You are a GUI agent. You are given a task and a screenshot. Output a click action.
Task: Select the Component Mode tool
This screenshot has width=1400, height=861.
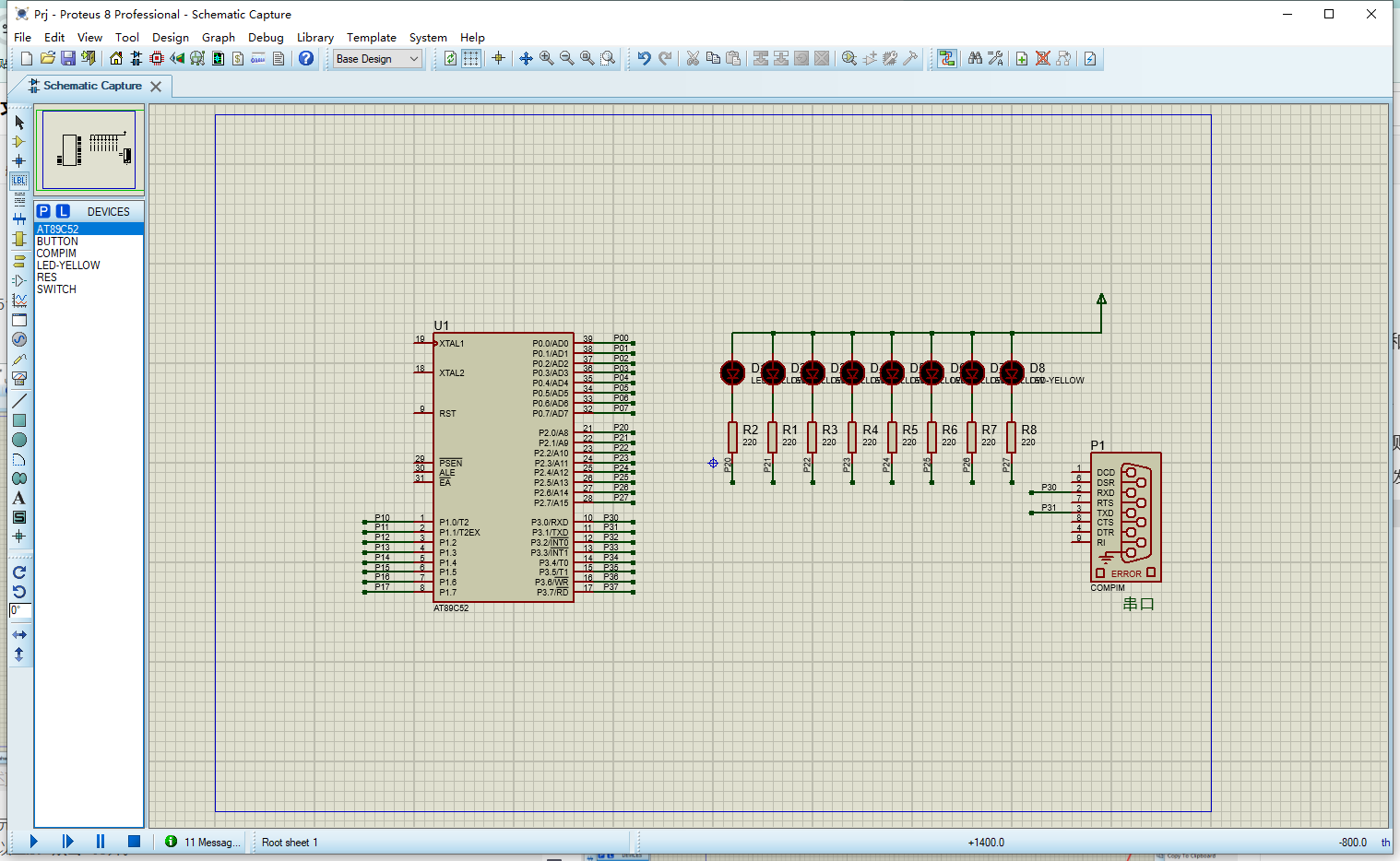19,141
